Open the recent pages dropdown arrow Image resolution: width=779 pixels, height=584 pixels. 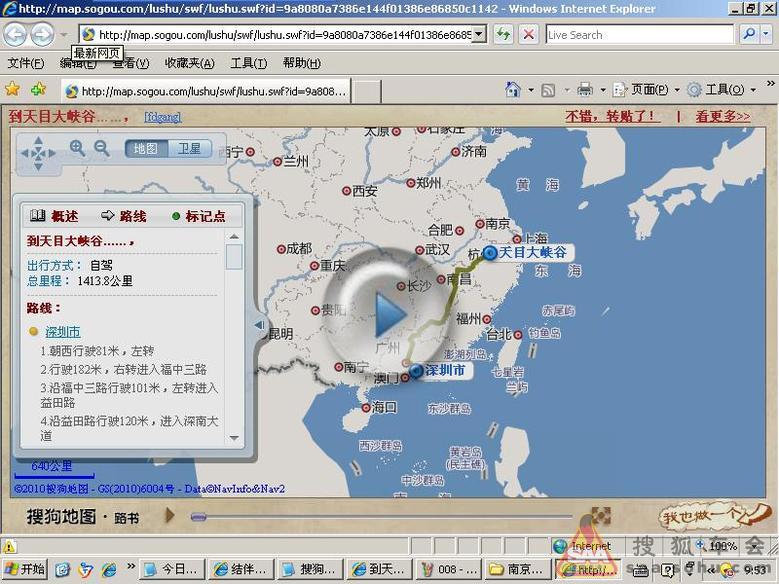tap(64, 35)
